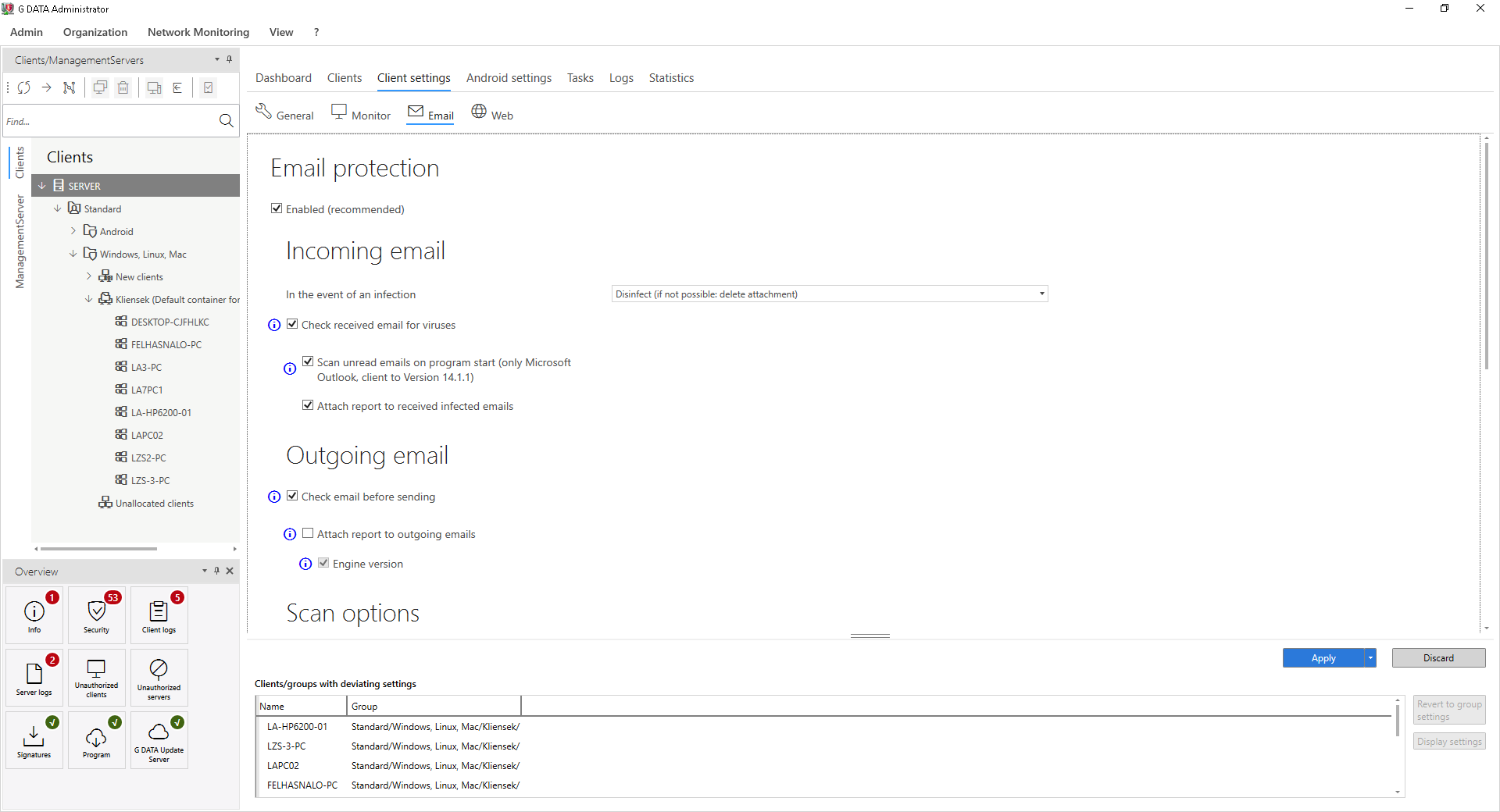Screen dimensions: 1500x812
Task: Click the Discard button
Action: coord(1438,658)
